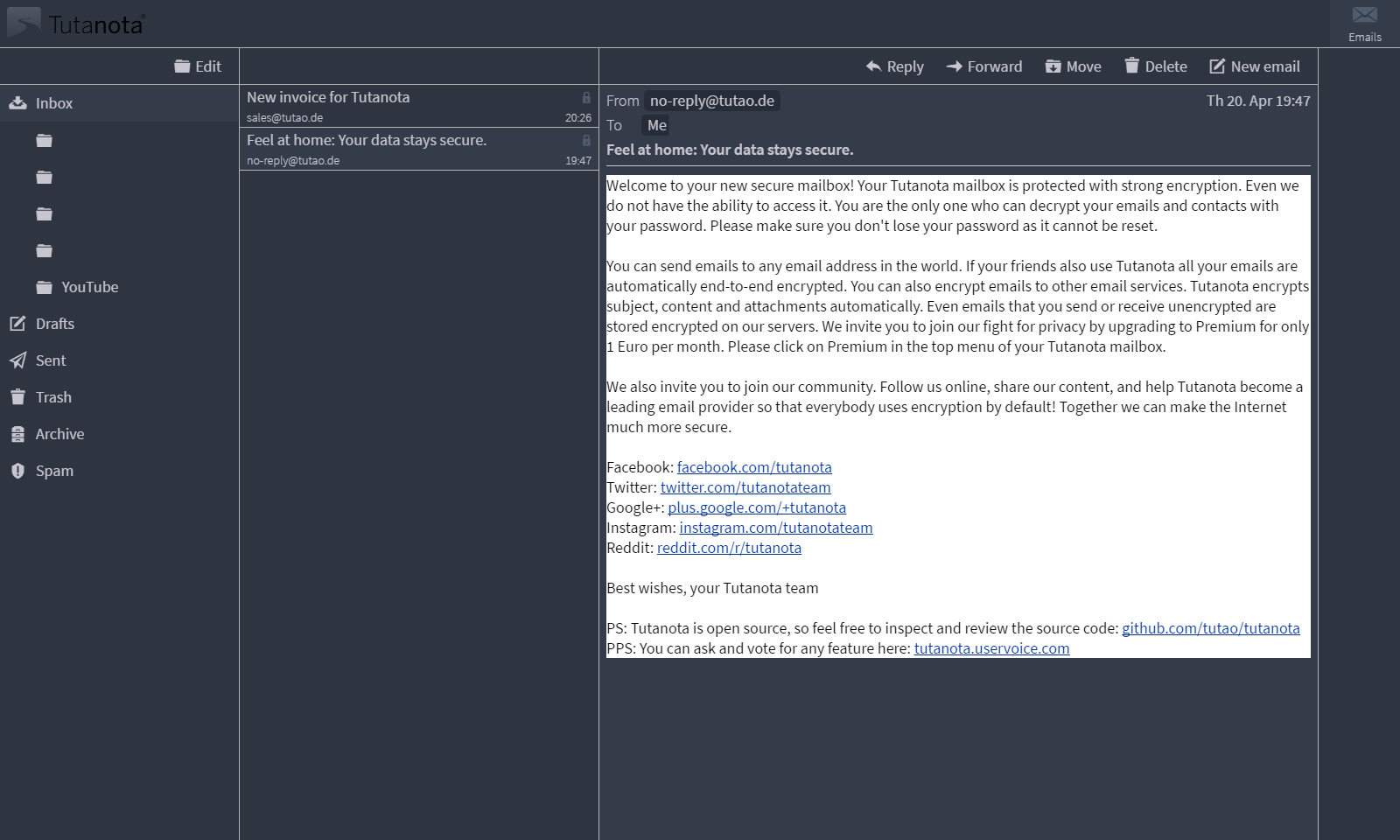
Task: Open the Trash folder
Action: tap(119, 397)
